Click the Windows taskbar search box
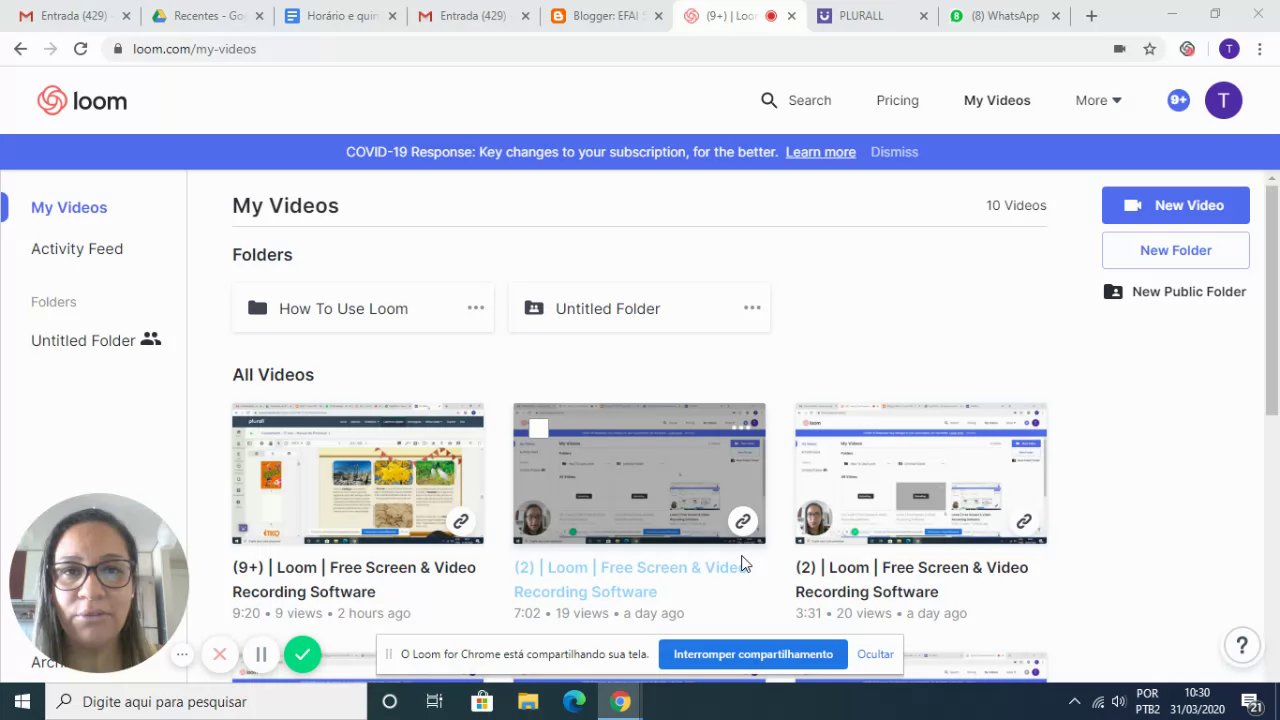This screenshot has width=1280, height=720. (206, 702)
